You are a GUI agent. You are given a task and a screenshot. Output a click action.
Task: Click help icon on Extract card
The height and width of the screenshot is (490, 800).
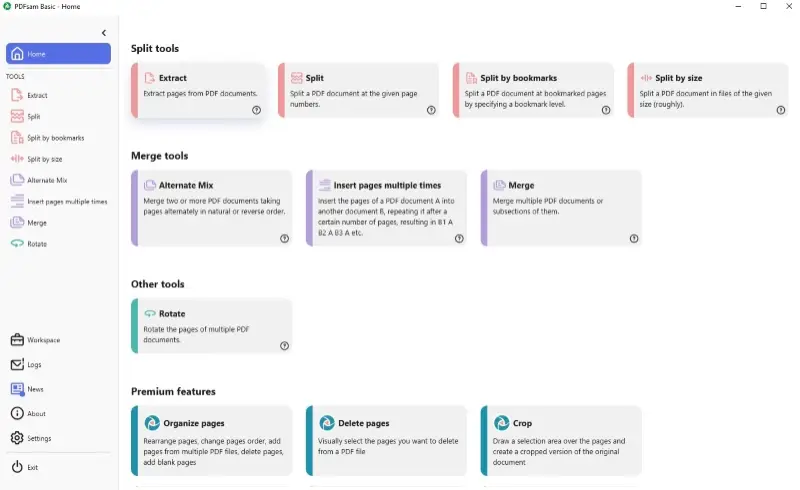[256, 110]
